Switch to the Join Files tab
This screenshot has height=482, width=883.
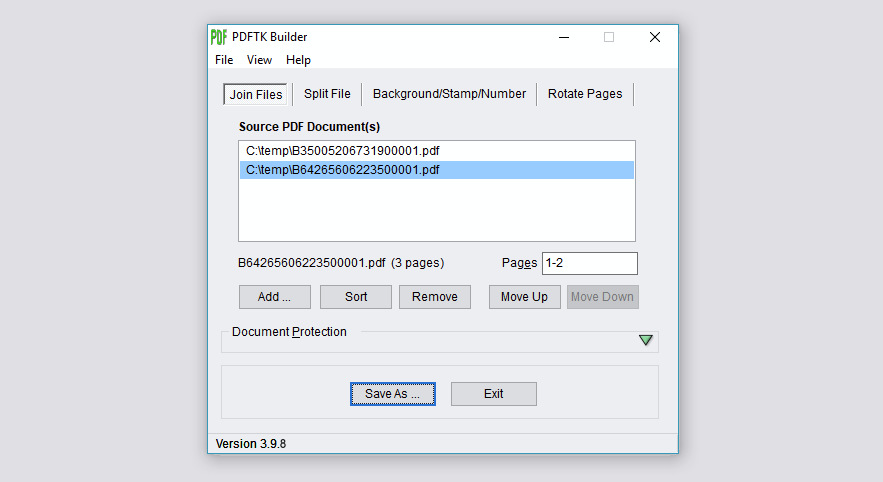256,94
